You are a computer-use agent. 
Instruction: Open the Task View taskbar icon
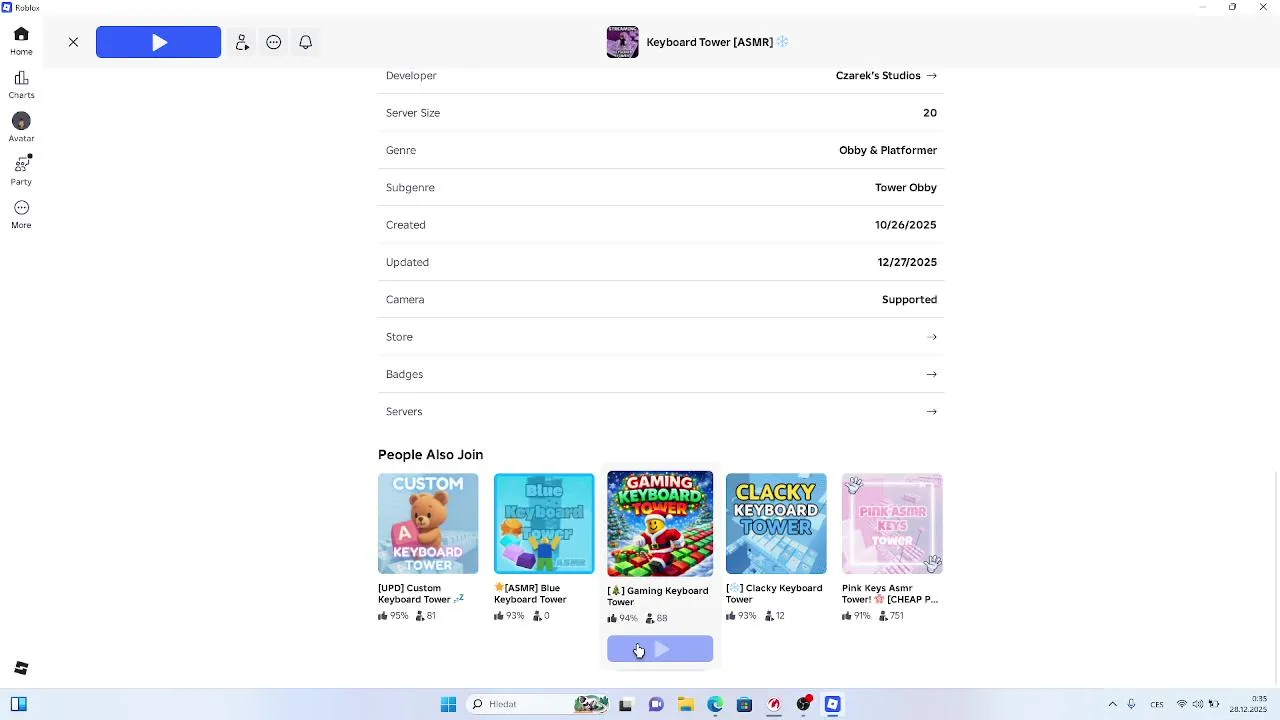click(626, 704)
